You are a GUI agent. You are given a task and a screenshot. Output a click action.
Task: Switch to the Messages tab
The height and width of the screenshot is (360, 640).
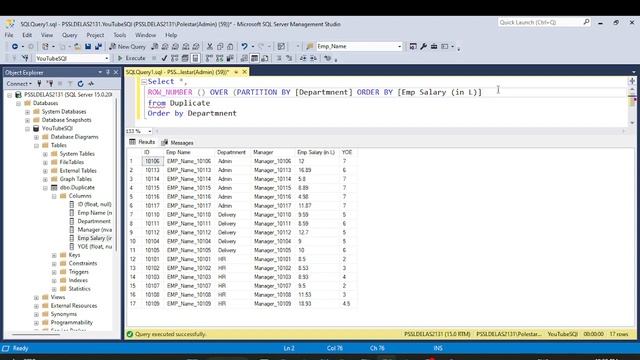click(178, 142)
